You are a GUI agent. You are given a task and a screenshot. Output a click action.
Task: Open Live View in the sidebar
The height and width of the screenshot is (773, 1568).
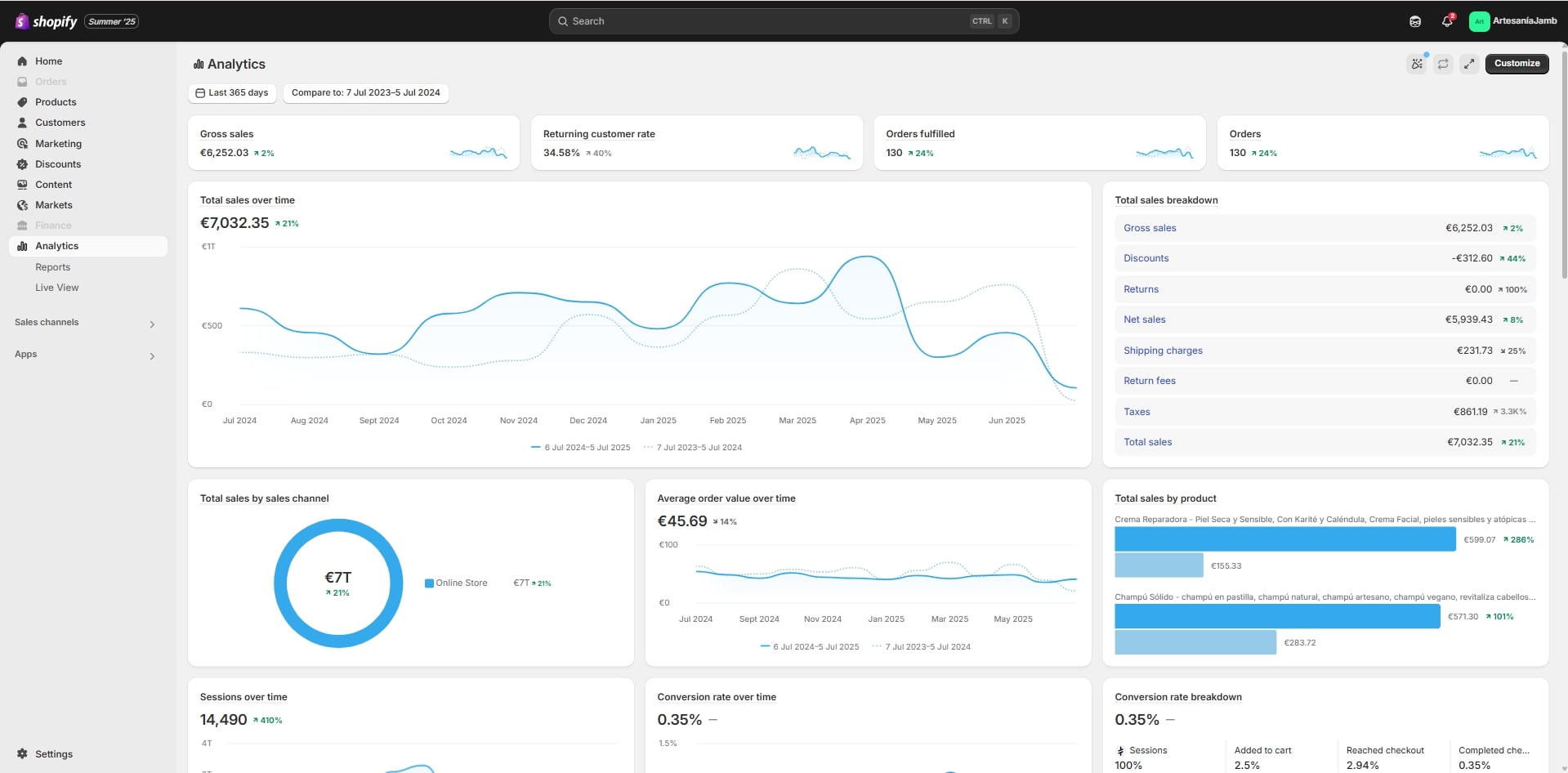pos(57,288)
